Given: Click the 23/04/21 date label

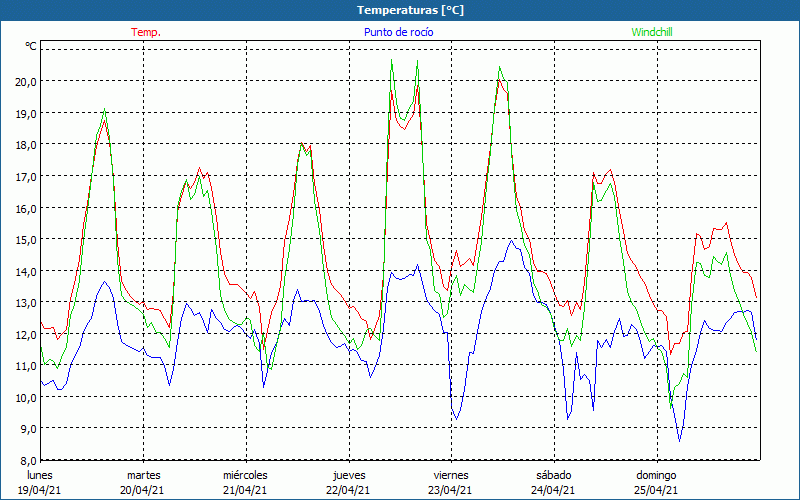Looking at the screenshot, I should pos(450,490).
